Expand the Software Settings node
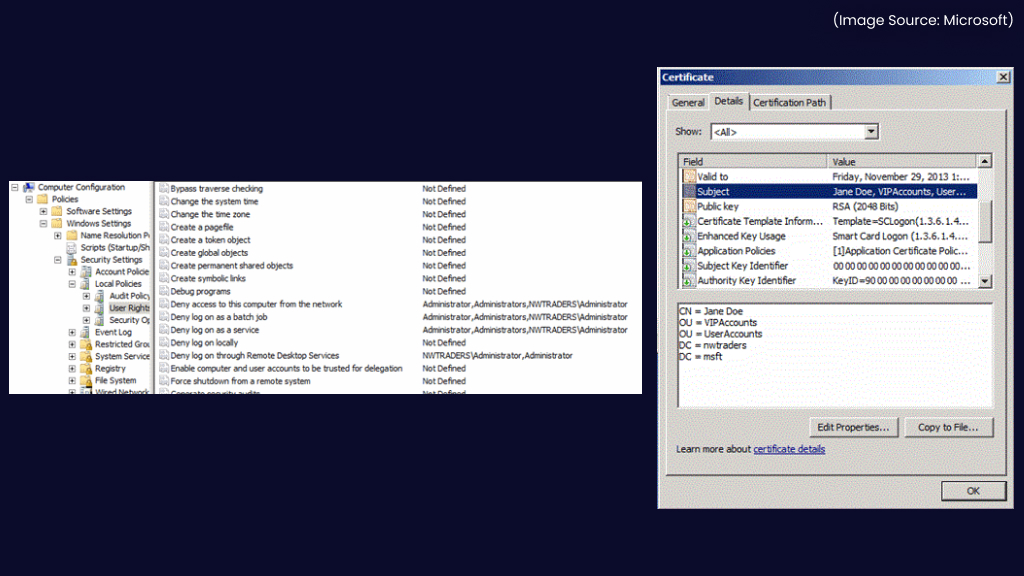1024x576 pixels. click(x=43, y=211)
